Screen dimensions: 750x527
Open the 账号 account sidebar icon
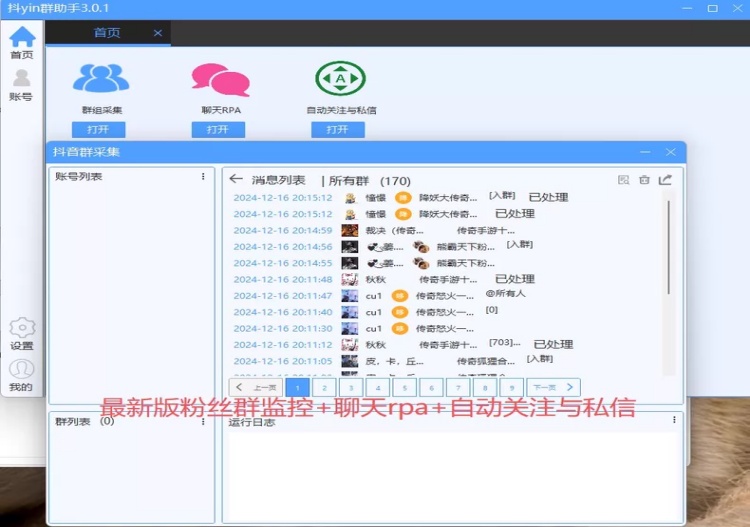21,85
